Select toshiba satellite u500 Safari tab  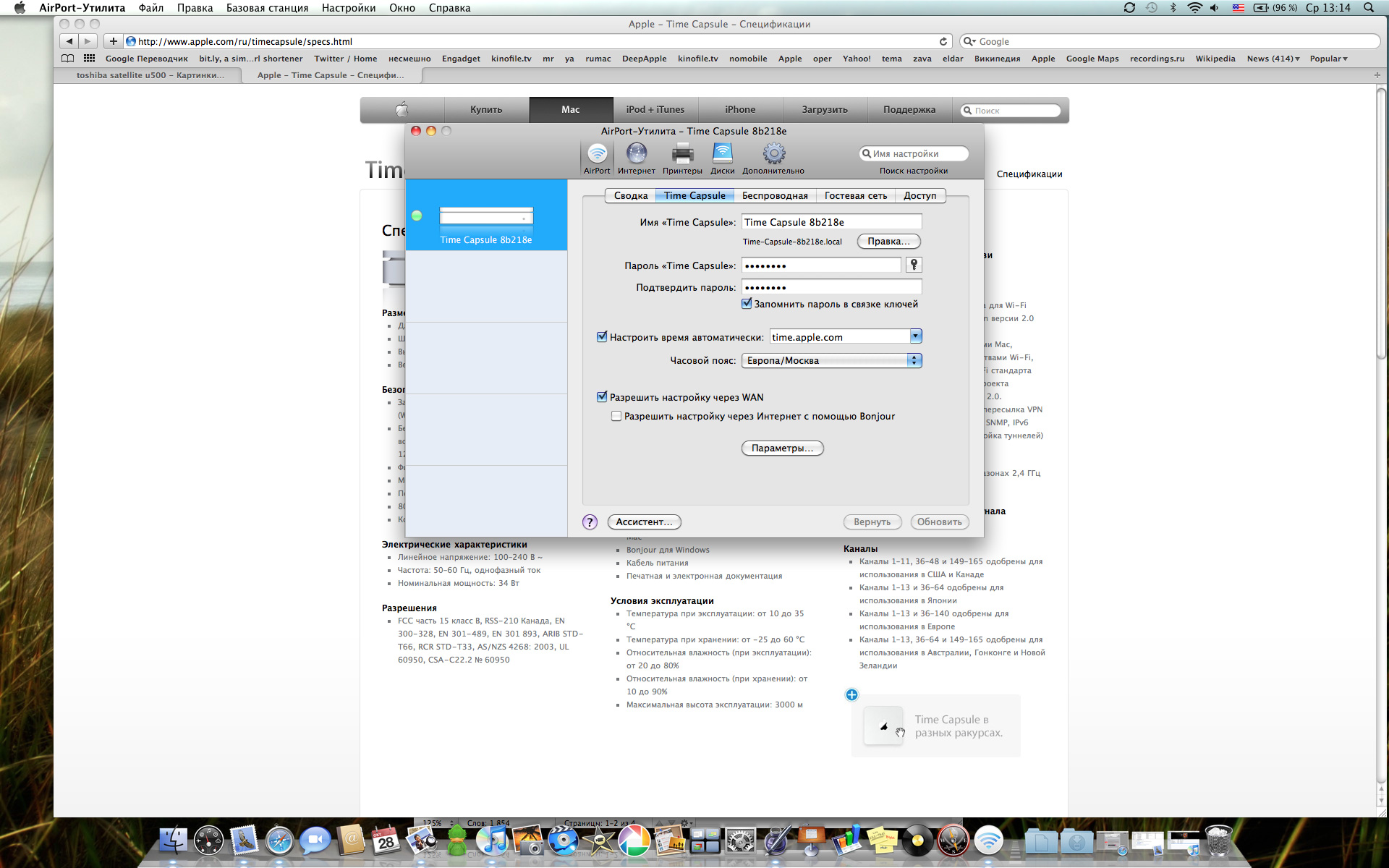149,75
